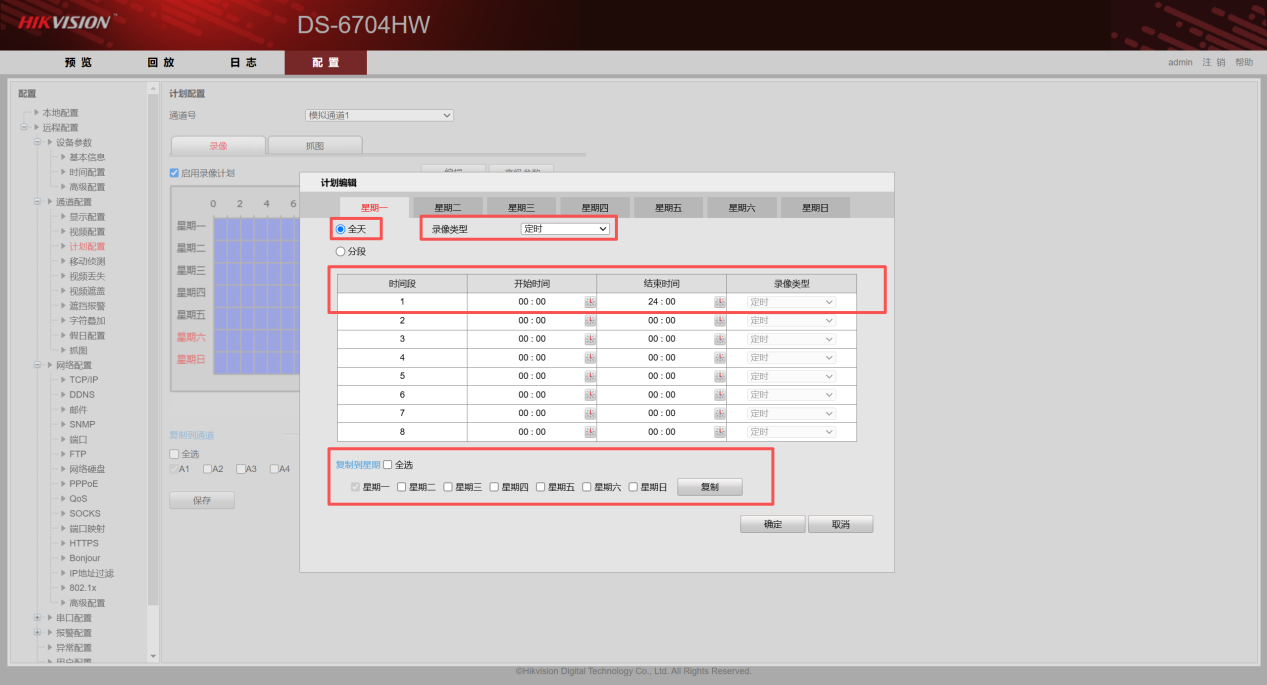
Task: Click clock icon for period 3 start time
Action: click(x=590, y=339)
